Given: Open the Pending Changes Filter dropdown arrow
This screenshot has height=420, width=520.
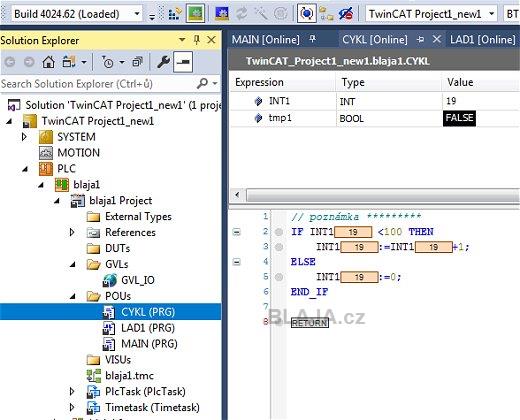Looking at the screenshot, I should 122,62.
